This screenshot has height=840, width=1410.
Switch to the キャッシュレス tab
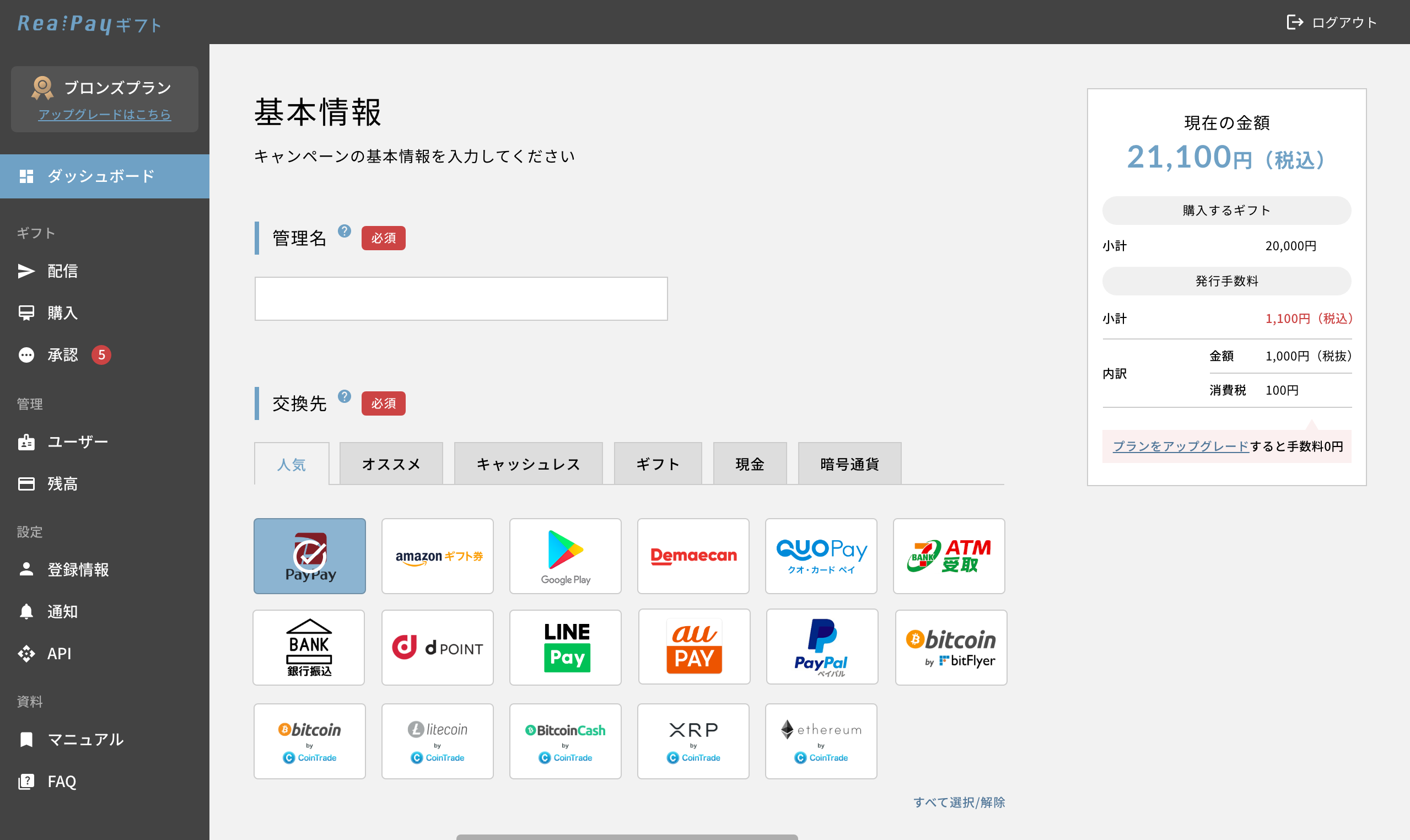529,464
